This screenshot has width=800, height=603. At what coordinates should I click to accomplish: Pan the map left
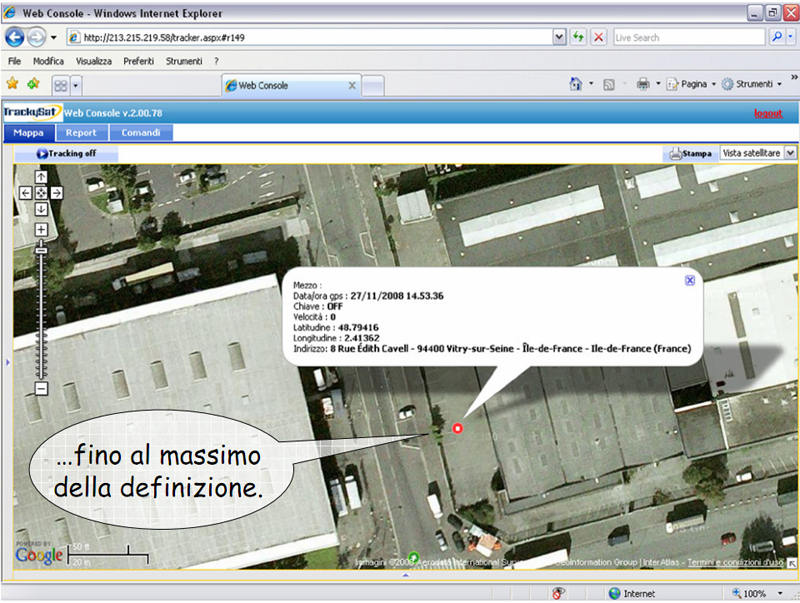25,193
